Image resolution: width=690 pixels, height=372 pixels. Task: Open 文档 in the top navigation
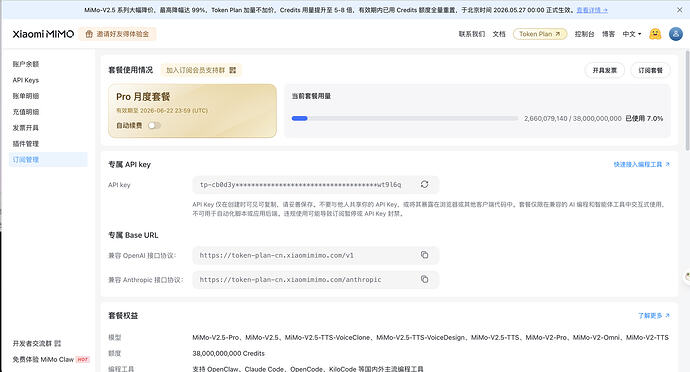pos(499,34)
